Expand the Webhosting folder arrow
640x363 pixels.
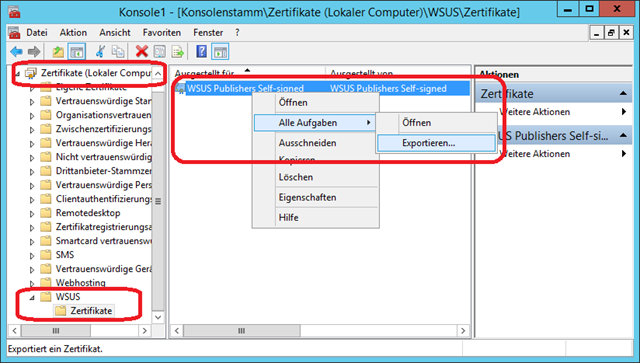coord(32,283)
